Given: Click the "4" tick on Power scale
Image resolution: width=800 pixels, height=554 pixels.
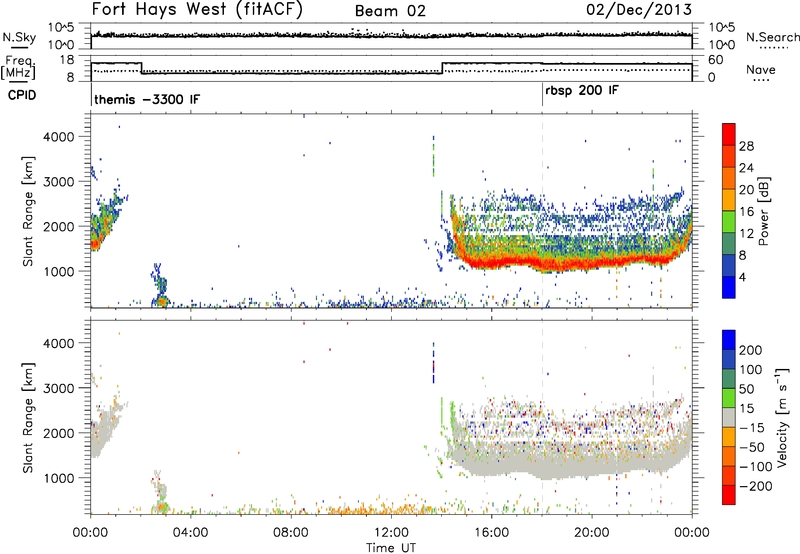Looking at the screenshot, I should 742,277.
